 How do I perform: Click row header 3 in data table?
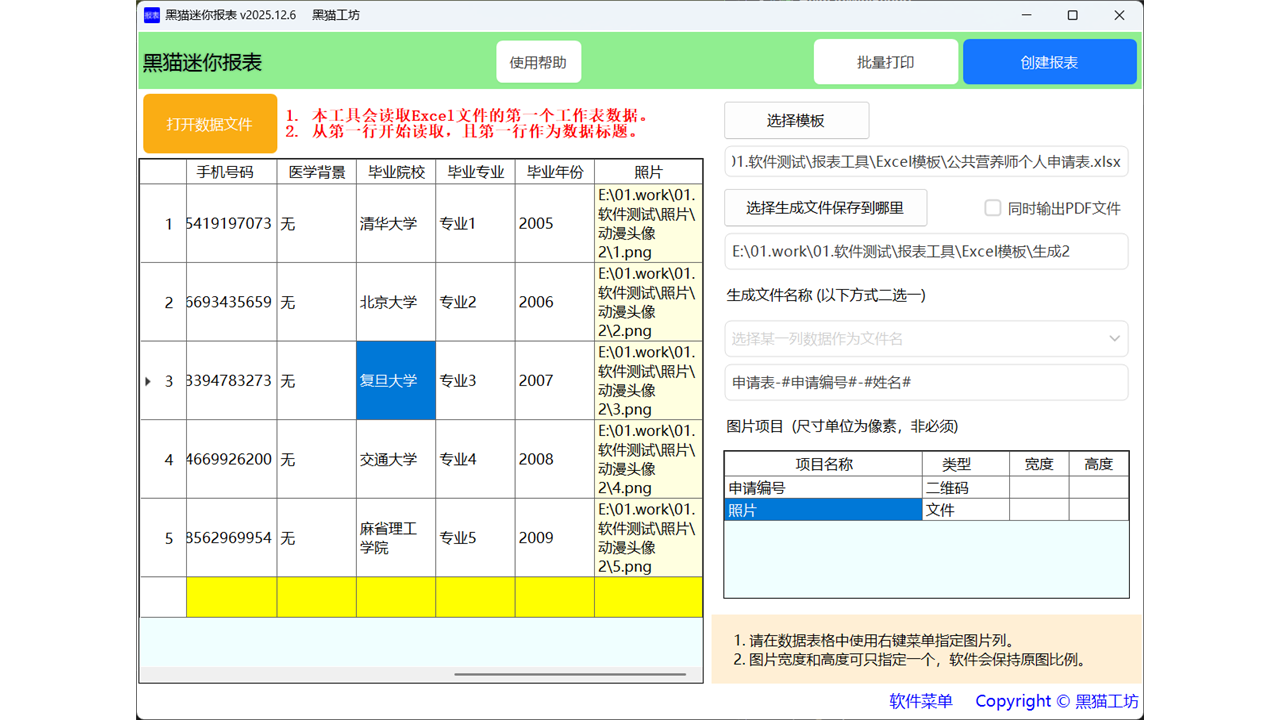click(x=163, y=381)
